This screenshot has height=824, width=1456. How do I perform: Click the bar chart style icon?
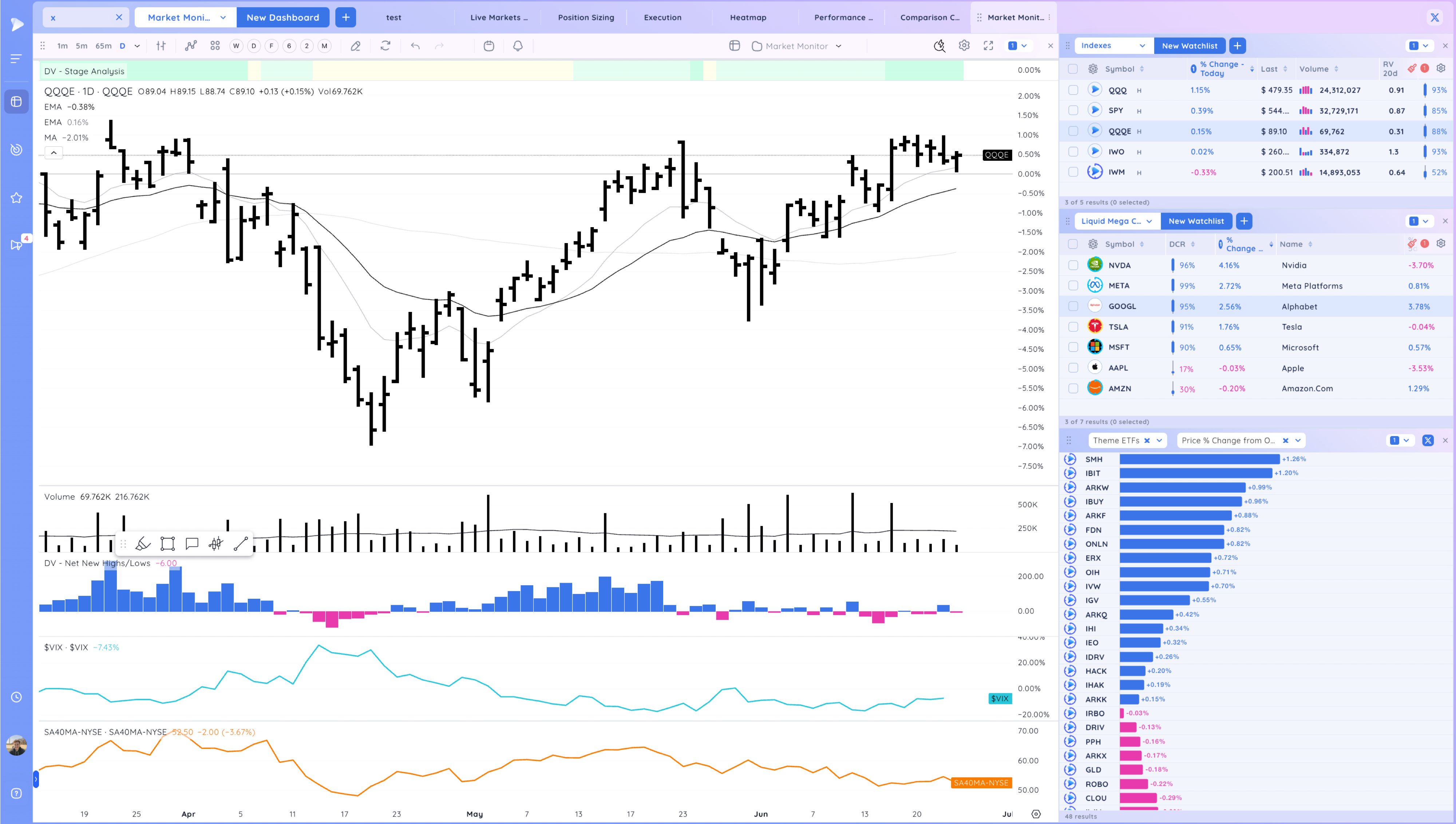pyautogui.click(x=161, y=46)
